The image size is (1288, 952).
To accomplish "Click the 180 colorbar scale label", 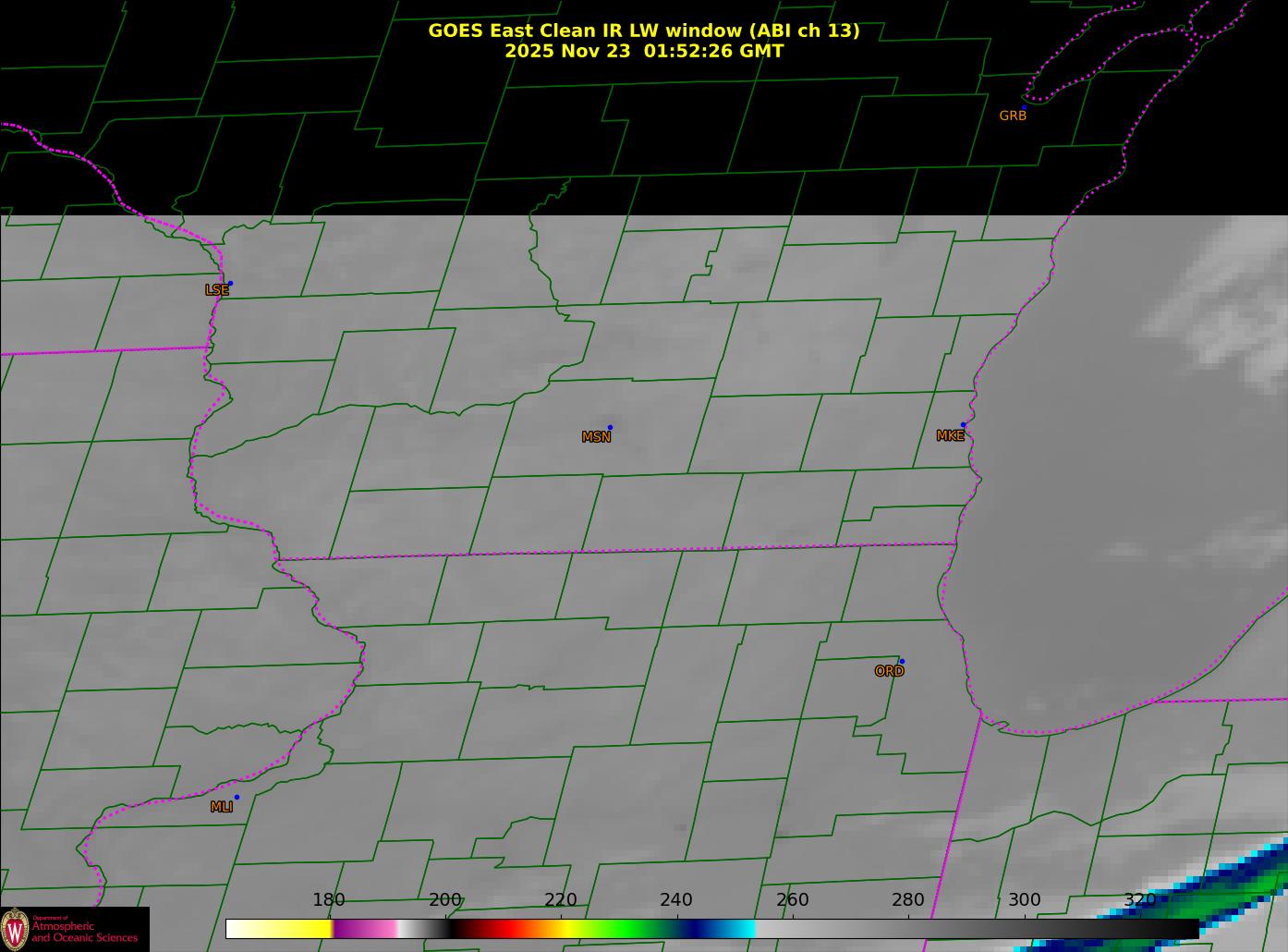I will (328, 900).
